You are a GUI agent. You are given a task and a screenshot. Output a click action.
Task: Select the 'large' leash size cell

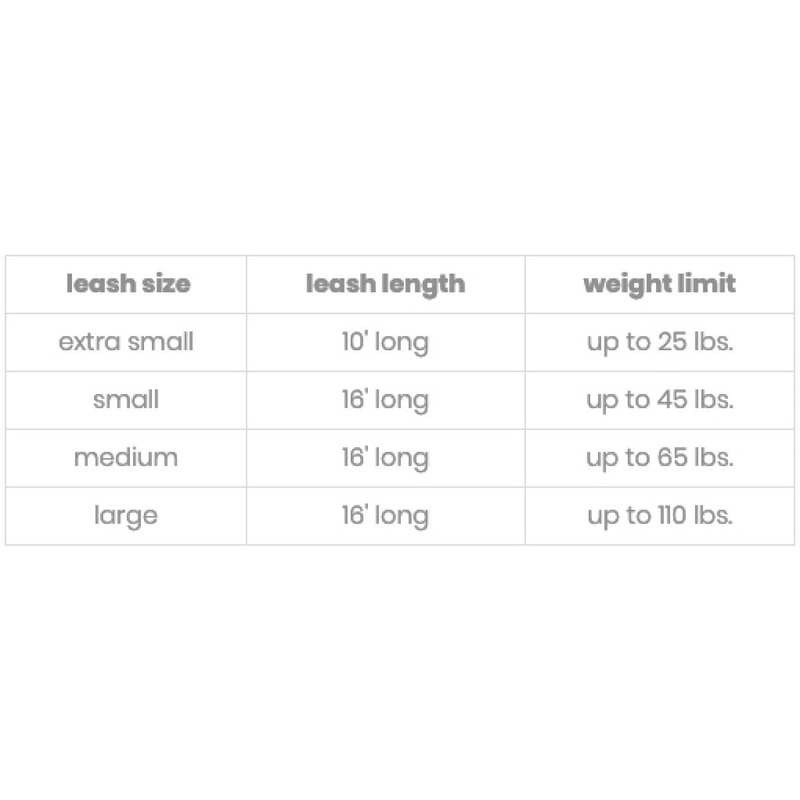click(x=126, y=516)
